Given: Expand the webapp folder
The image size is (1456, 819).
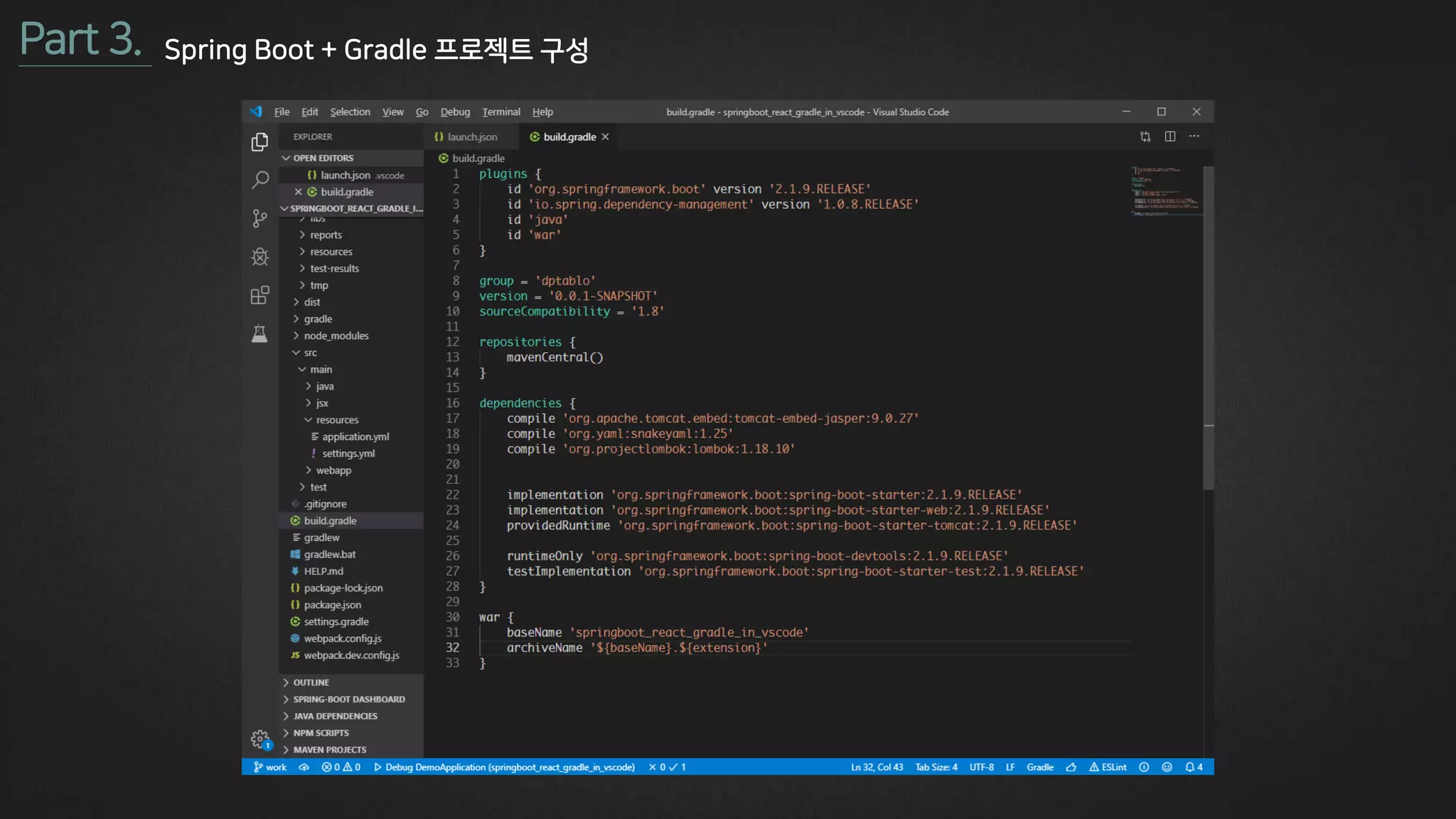Looking at the screenshot, I should pos(352,471).
